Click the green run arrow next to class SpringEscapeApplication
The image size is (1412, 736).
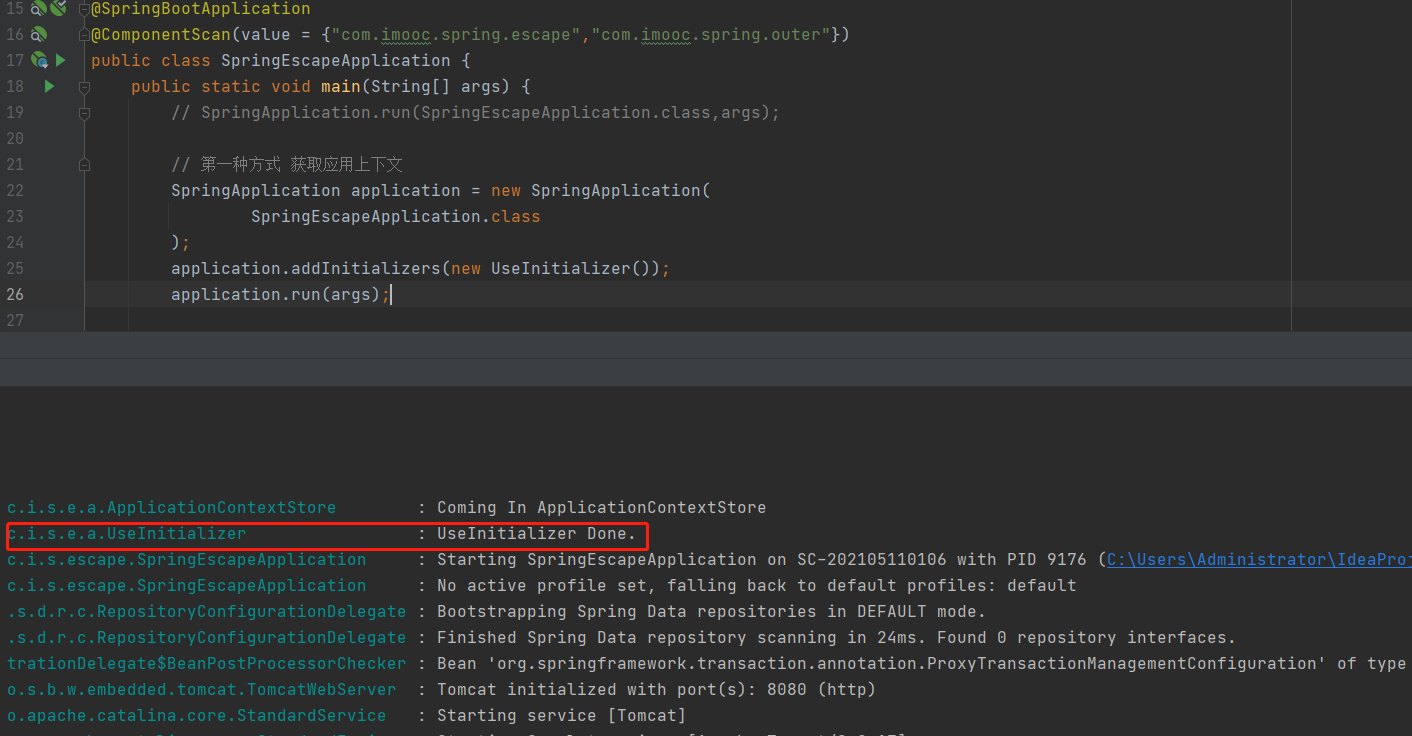60,60
